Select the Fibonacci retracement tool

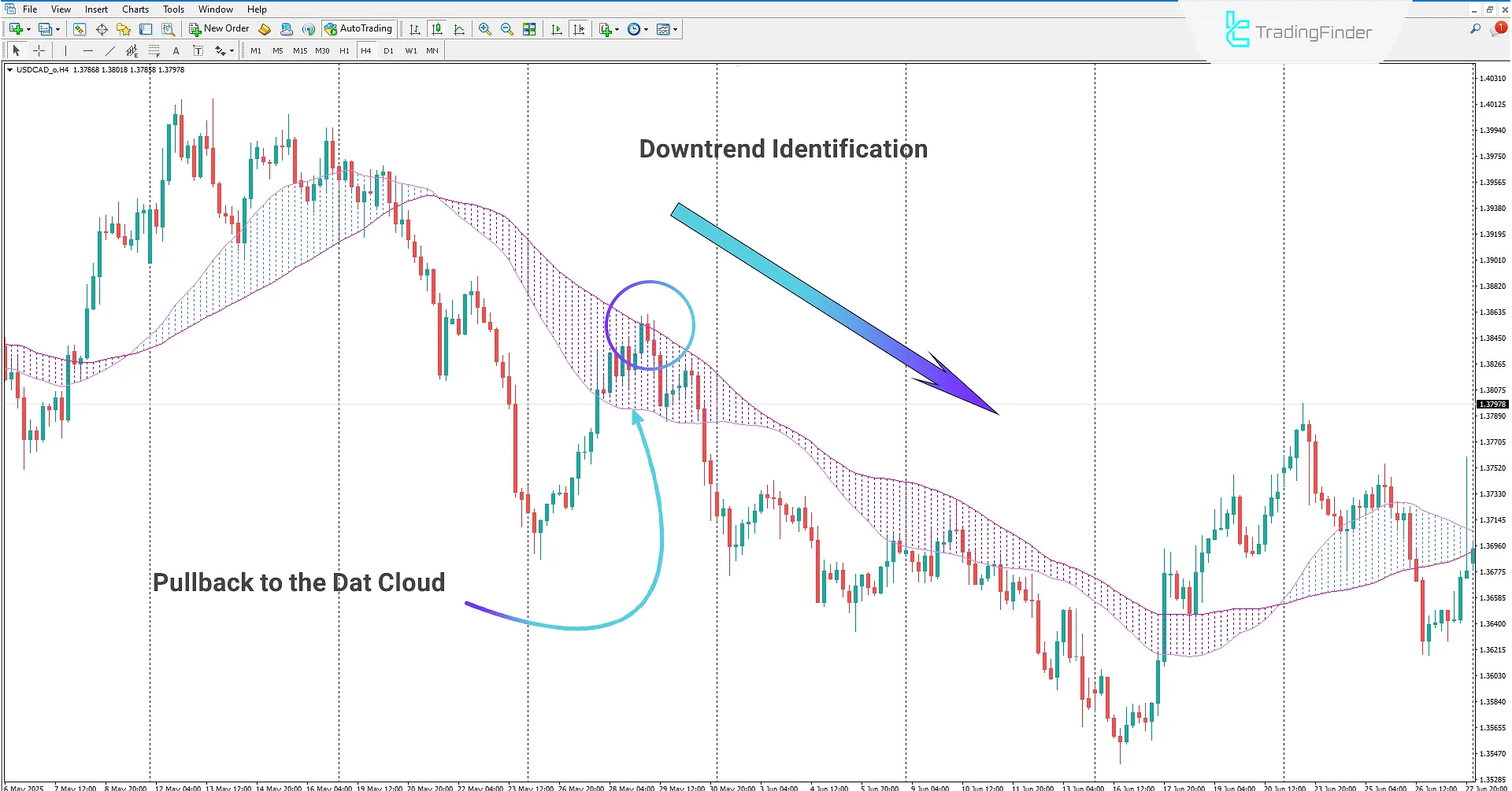pyautogui.click(x=154, y=50)
